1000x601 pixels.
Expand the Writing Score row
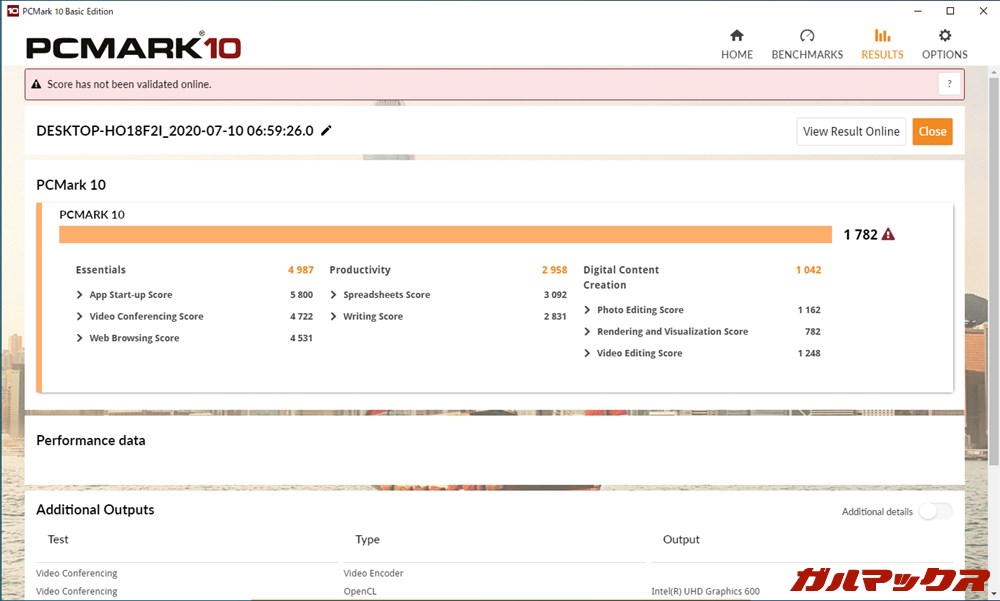tap(334, 317)
